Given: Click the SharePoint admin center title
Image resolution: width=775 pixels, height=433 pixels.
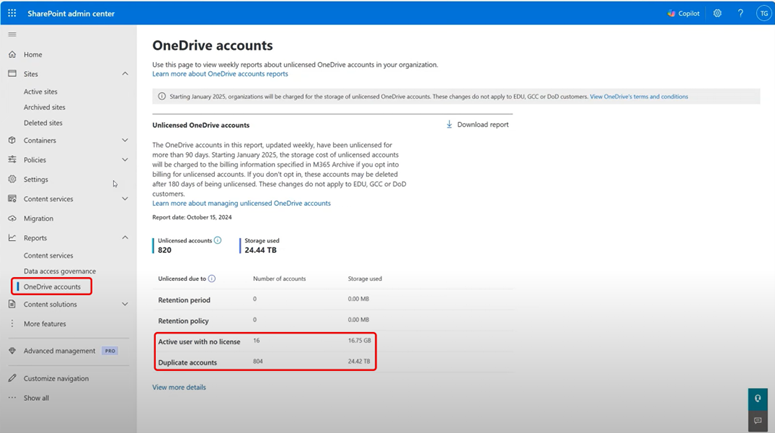Looking at the screenshot, I should tap(71, 13).
